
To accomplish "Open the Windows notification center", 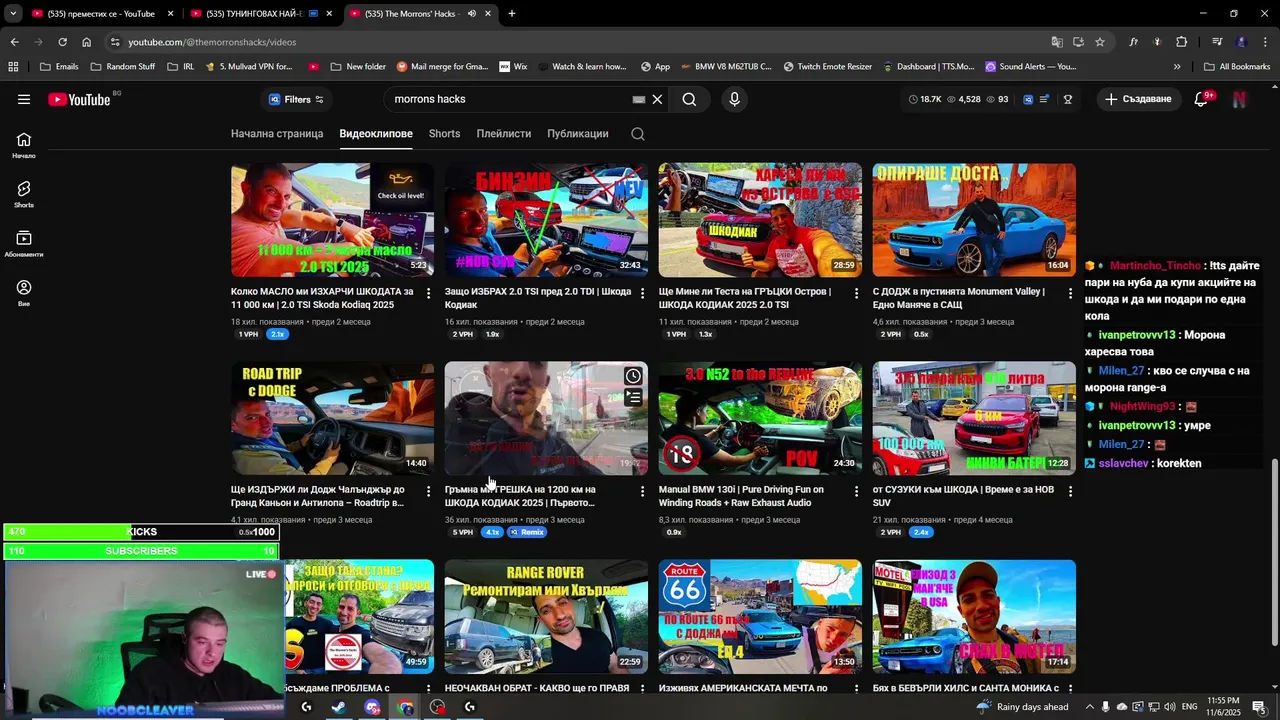I will click(1259, 707).
